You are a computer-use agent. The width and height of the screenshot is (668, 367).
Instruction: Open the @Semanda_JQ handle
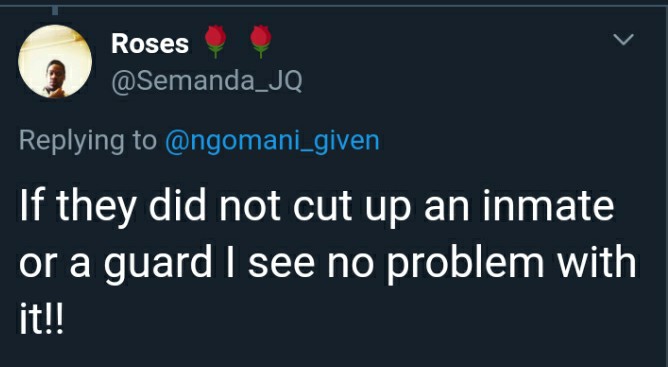(207, 81)
